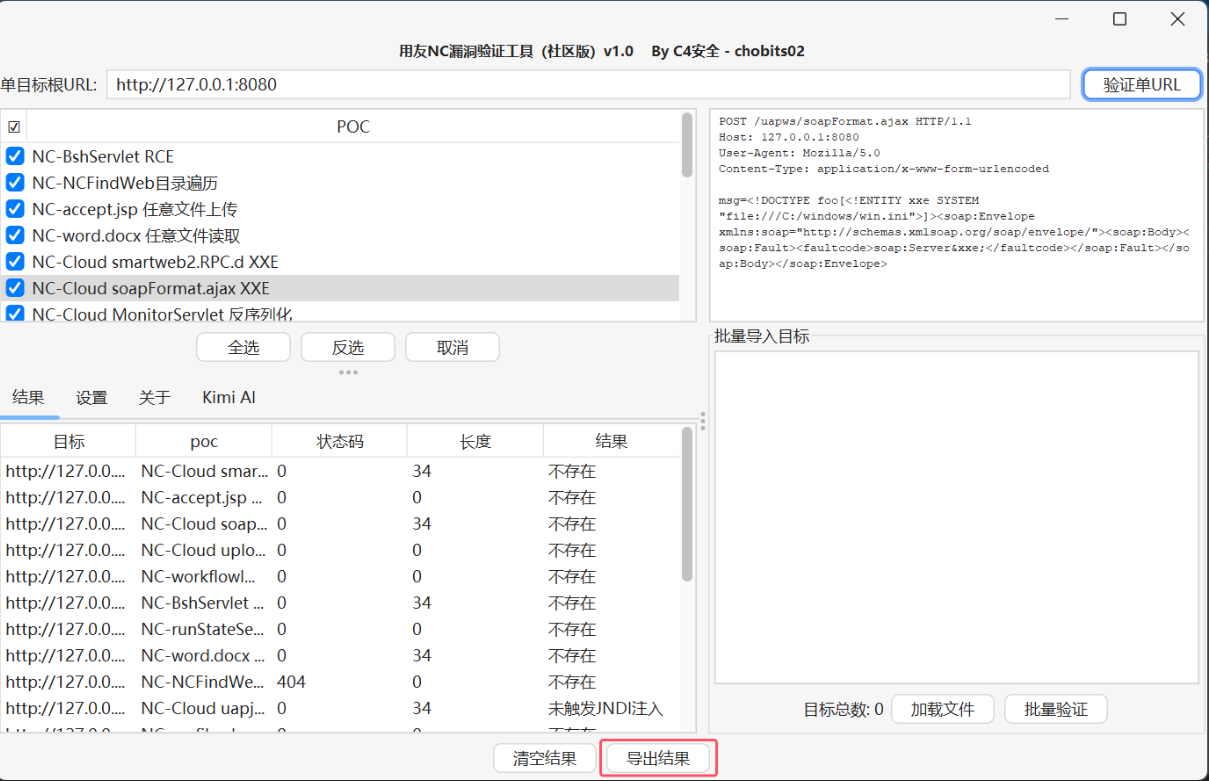Screen dimensions: 1209x781
Task: Click 全选 to select all POCs
Action: [x=243, y=347]
